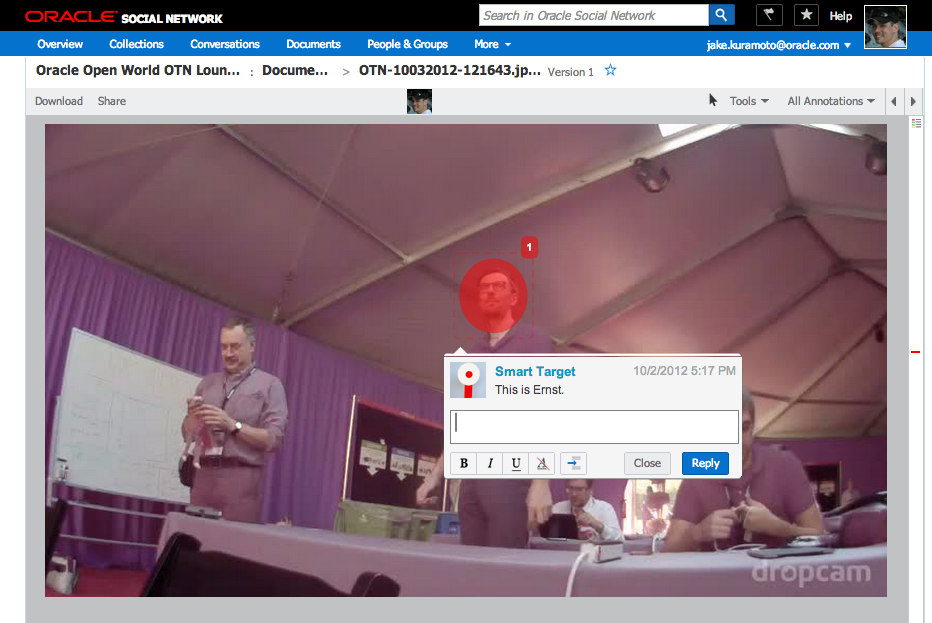Click the indent icon in reply toolbar
This screenshot has height=623, width=932.
(573, 463)
